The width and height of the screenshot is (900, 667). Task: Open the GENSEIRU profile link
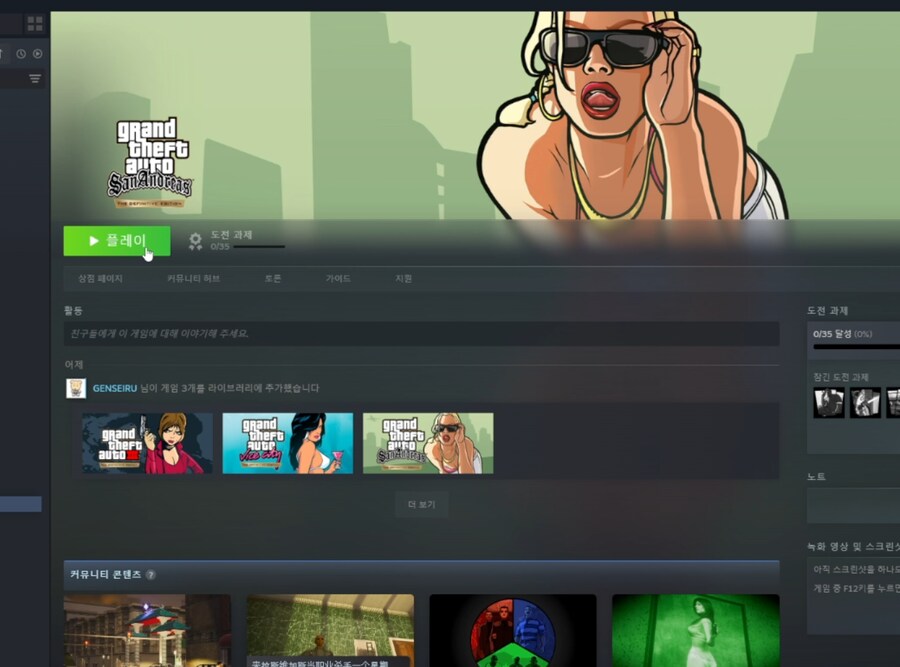click(x=114, y=388)
